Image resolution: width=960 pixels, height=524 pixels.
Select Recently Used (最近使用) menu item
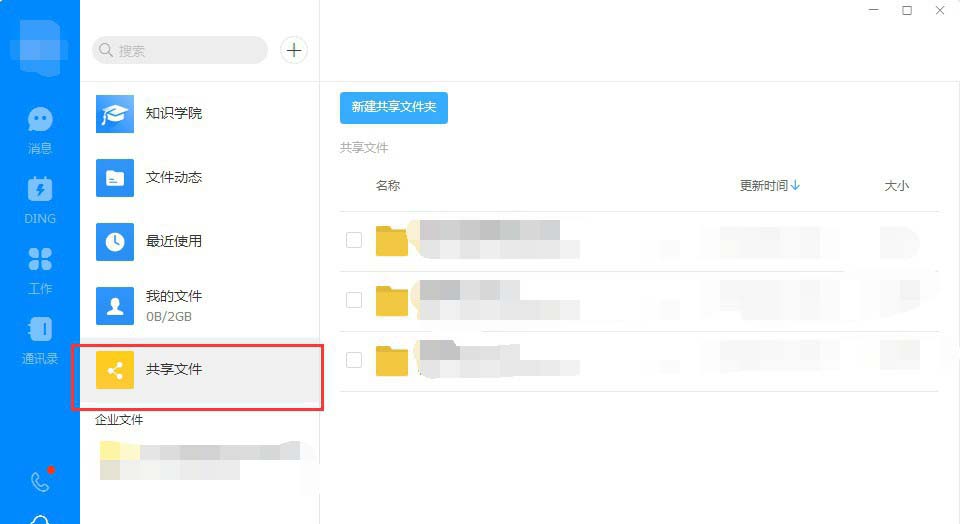(174, 241)
